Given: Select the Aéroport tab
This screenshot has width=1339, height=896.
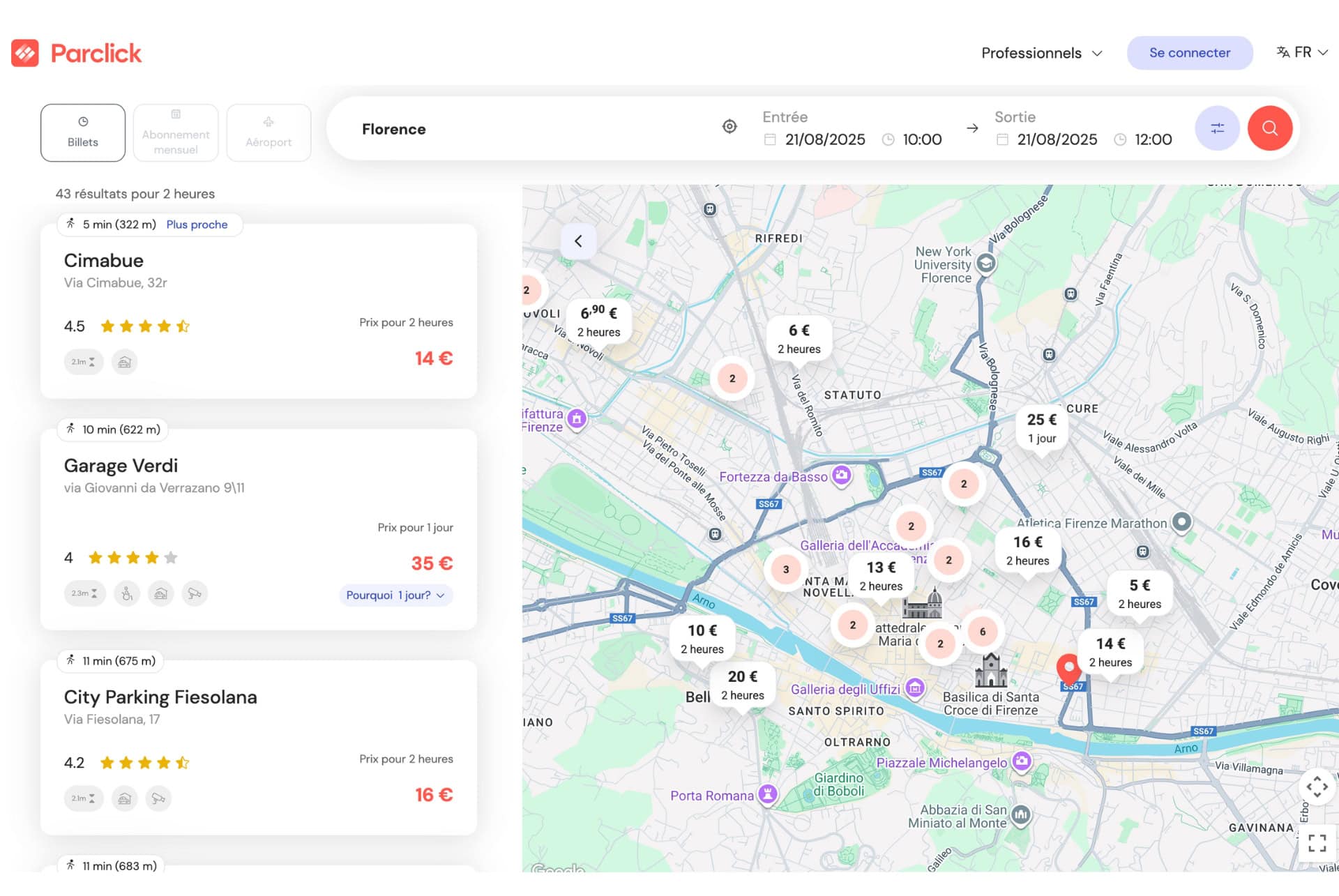Looking at the screenshot, I should click(x=268, y=132).
